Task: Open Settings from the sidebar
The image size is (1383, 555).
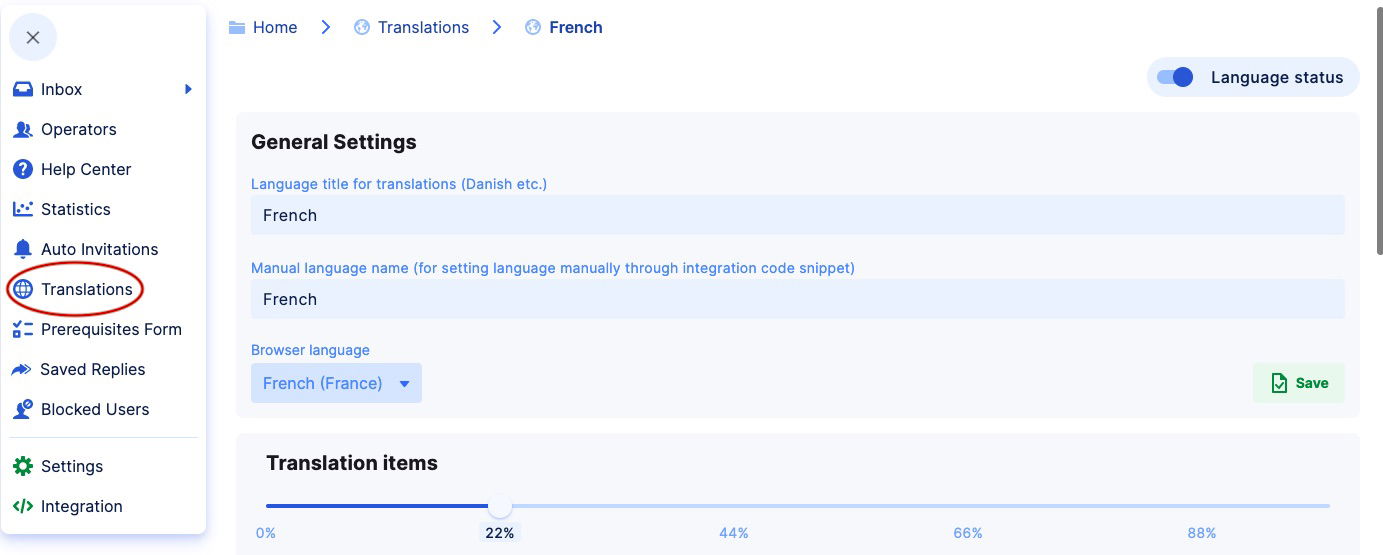Action: click(x=71, y=466)
